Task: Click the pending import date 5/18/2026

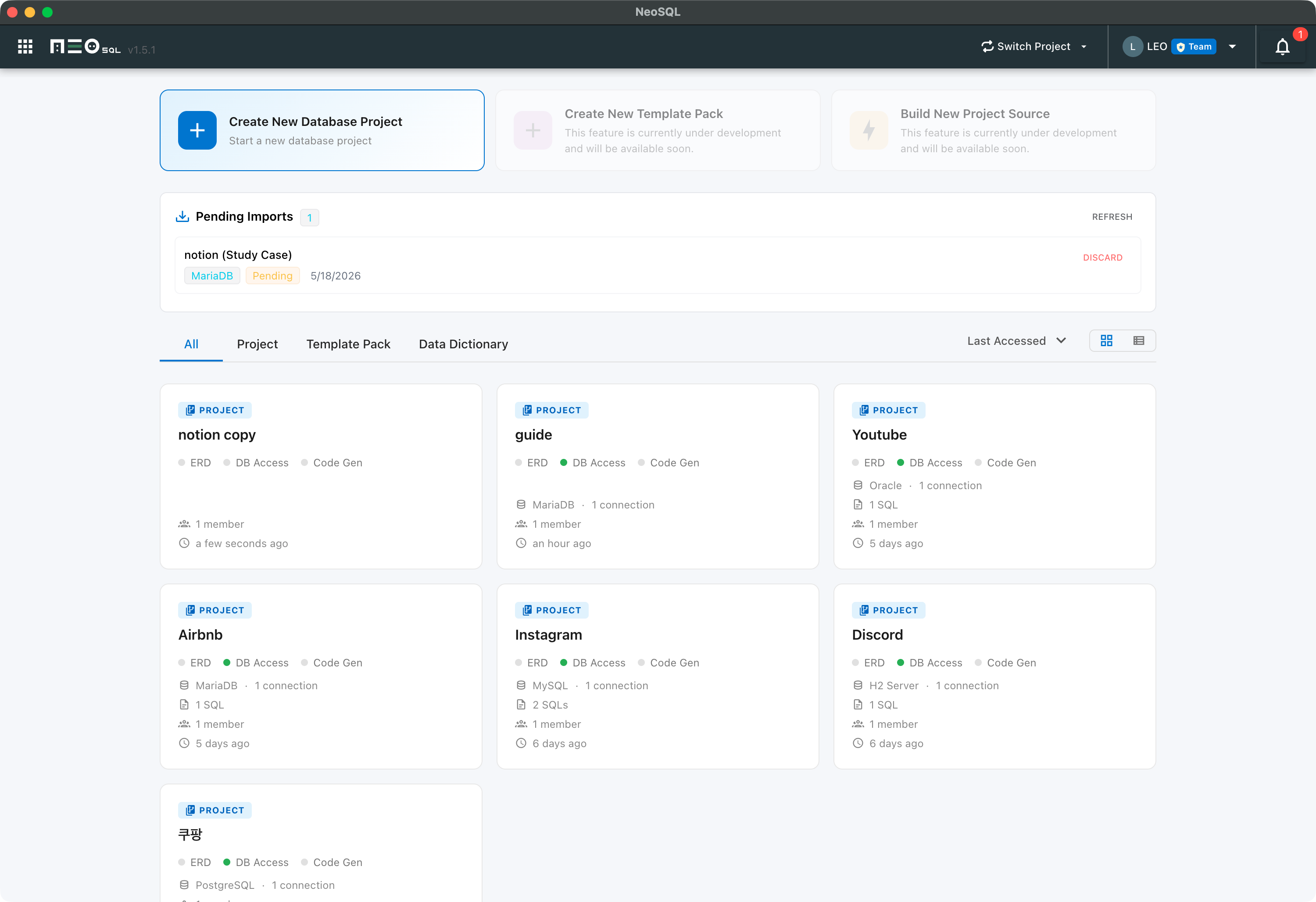Action: pyautogui.click(x=335, y=276)
